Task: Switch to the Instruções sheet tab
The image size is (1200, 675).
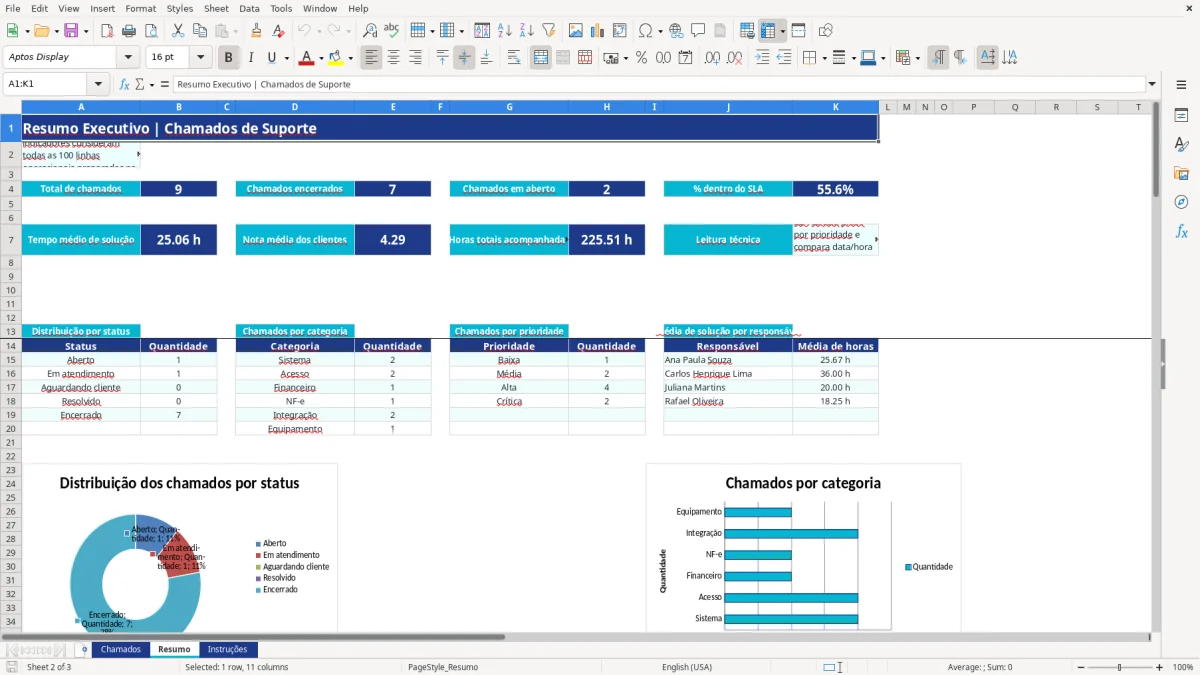Action: click(x=228, y=649)
